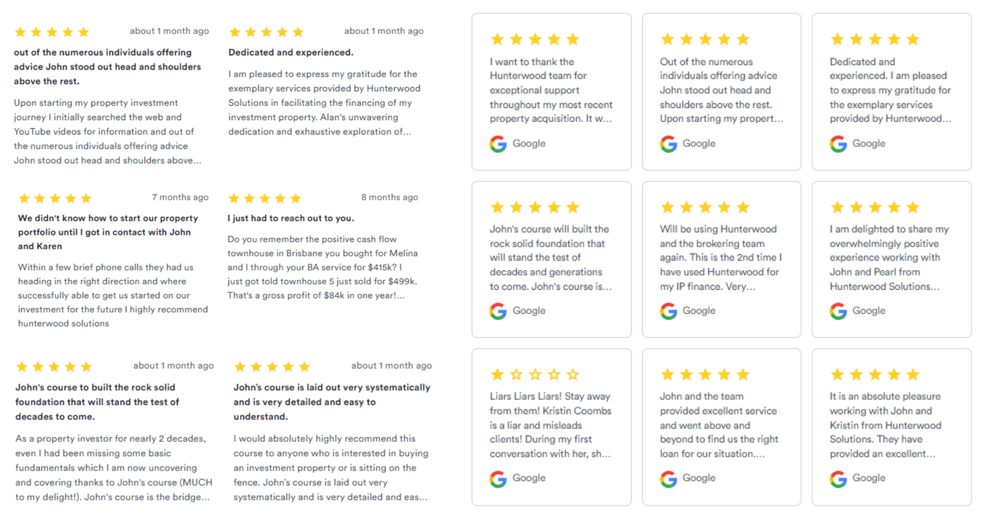Click '7 months ago' review timestamp
The image size is (983, 524).
180,198
